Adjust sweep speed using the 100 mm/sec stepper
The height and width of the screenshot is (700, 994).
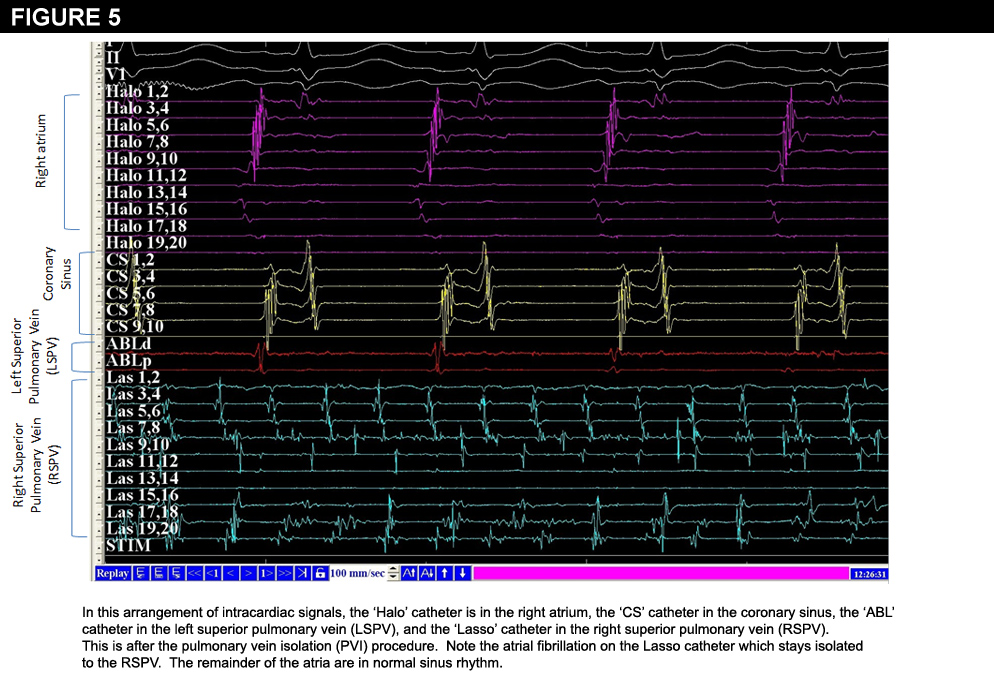393,573
